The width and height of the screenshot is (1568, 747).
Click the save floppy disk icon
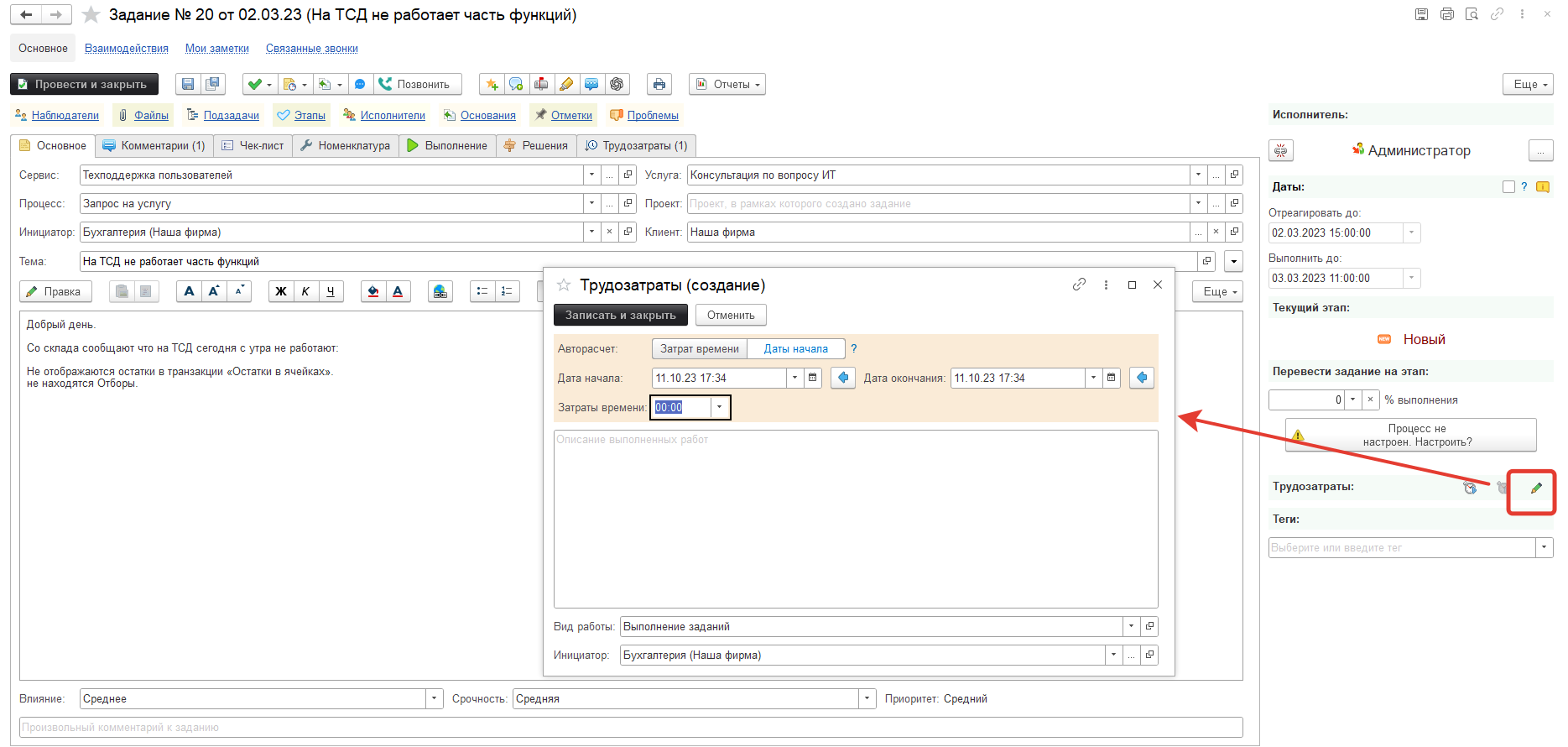(x=188, y=84)
